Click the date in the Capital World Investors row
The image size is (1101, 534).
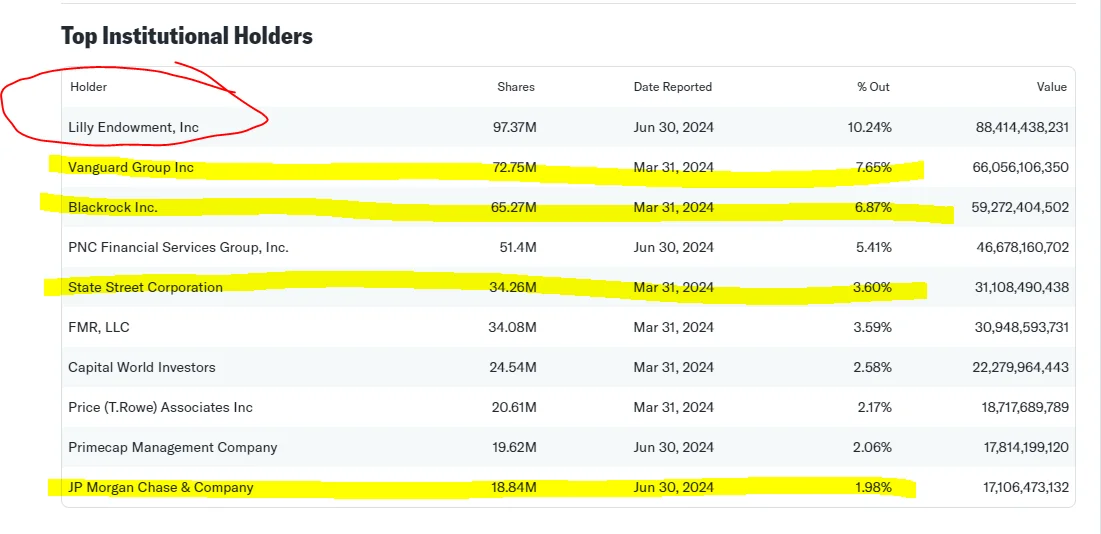point(674,368)
